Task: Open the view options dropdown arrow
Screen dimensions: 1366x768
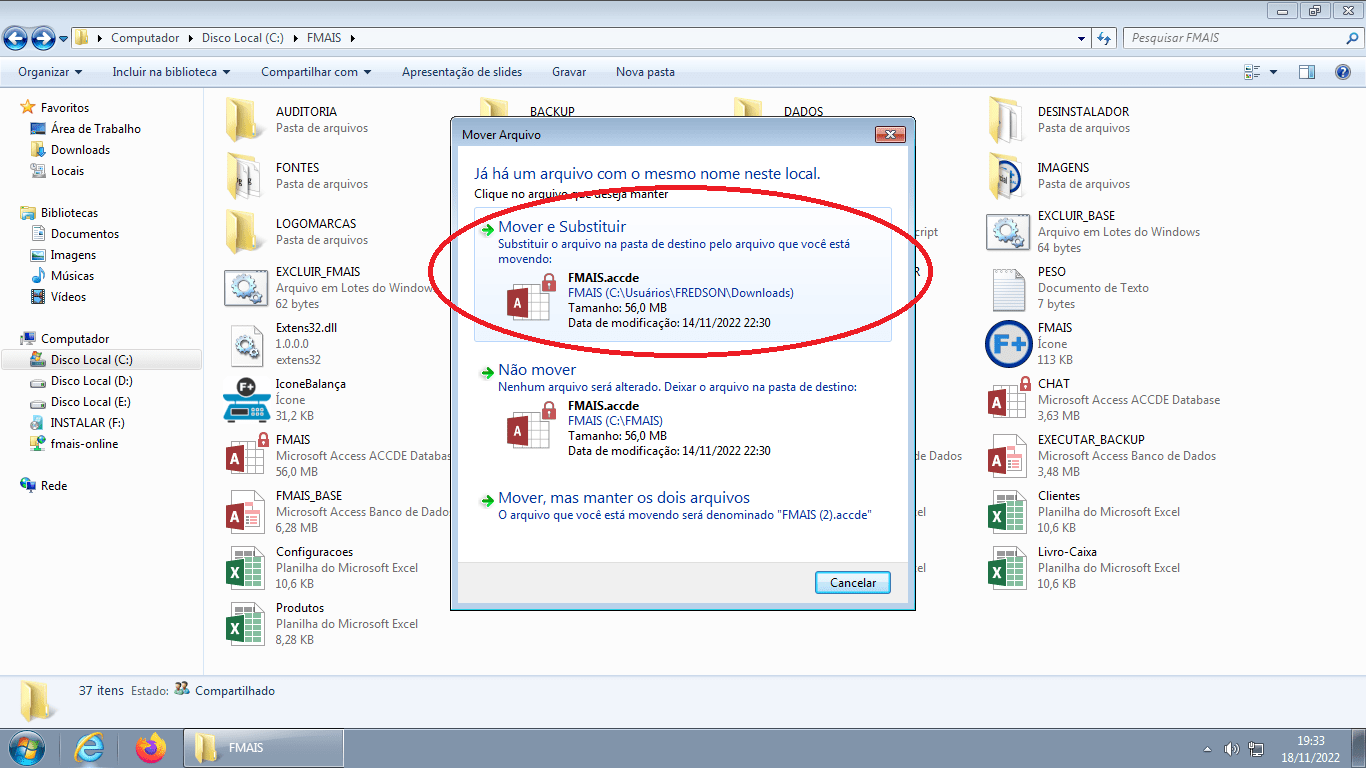Action: [x=1273, y=72]
